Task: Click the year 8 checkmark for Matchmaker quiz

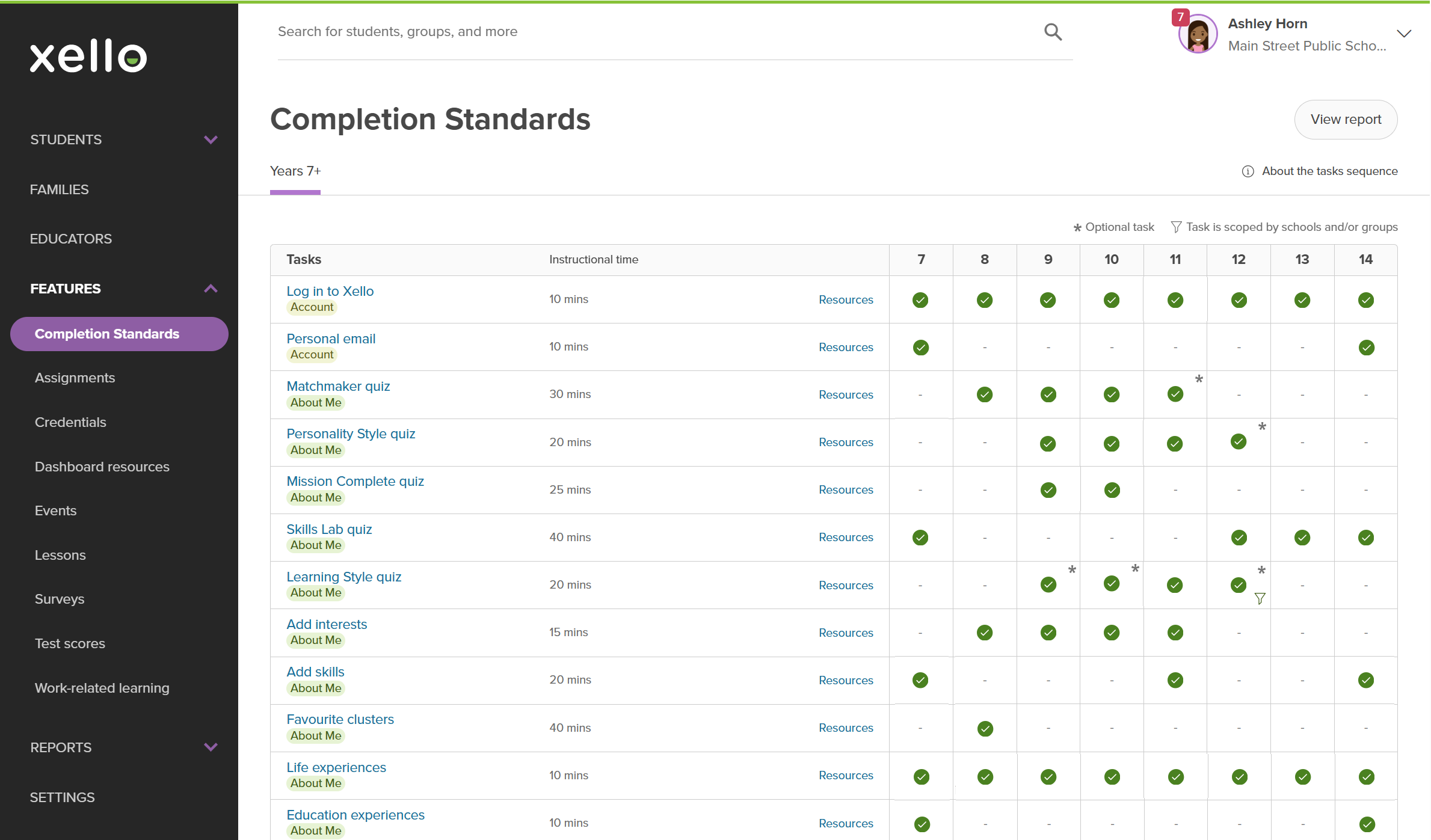Action: coord(985,394)
